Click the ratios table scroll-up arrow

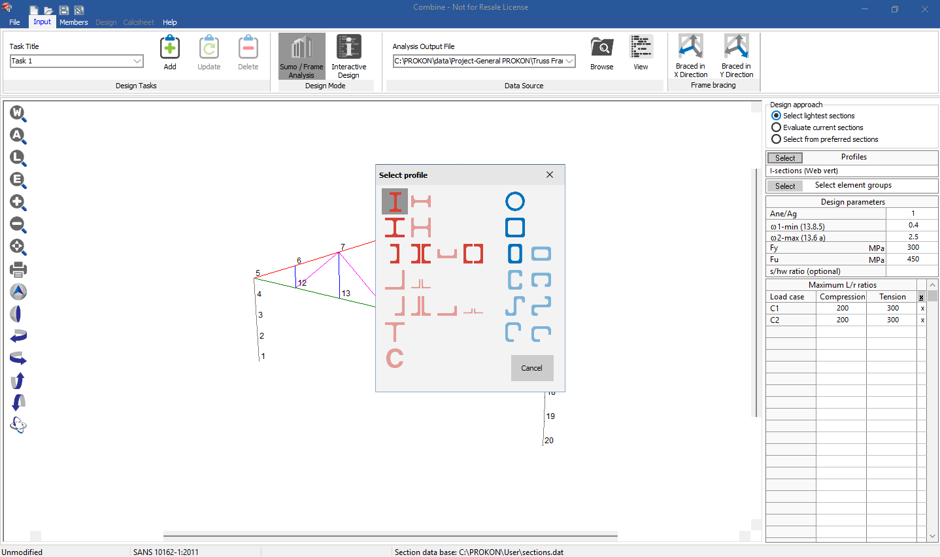(x=932, y=284)
